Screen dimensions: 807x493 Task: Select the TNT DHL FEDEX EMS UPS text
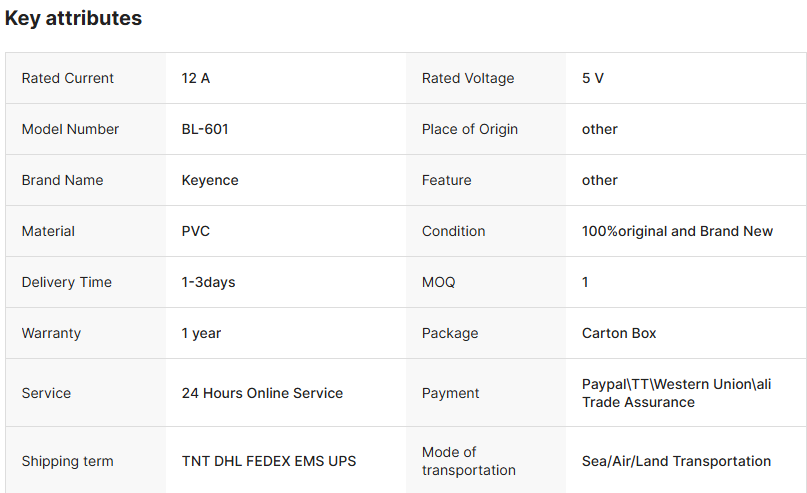point(269,461)
